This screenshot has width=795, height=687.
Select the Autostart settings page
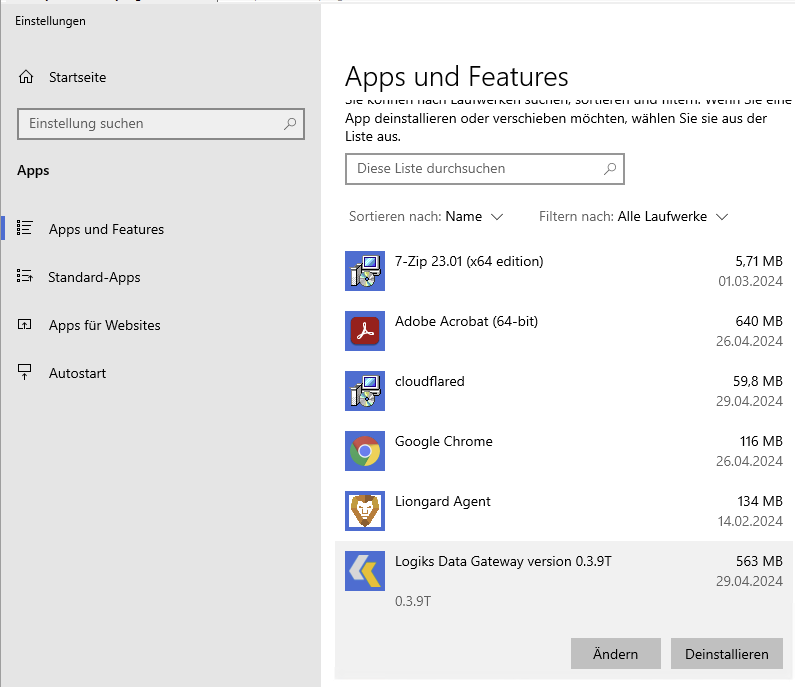(x=77, y=373)
